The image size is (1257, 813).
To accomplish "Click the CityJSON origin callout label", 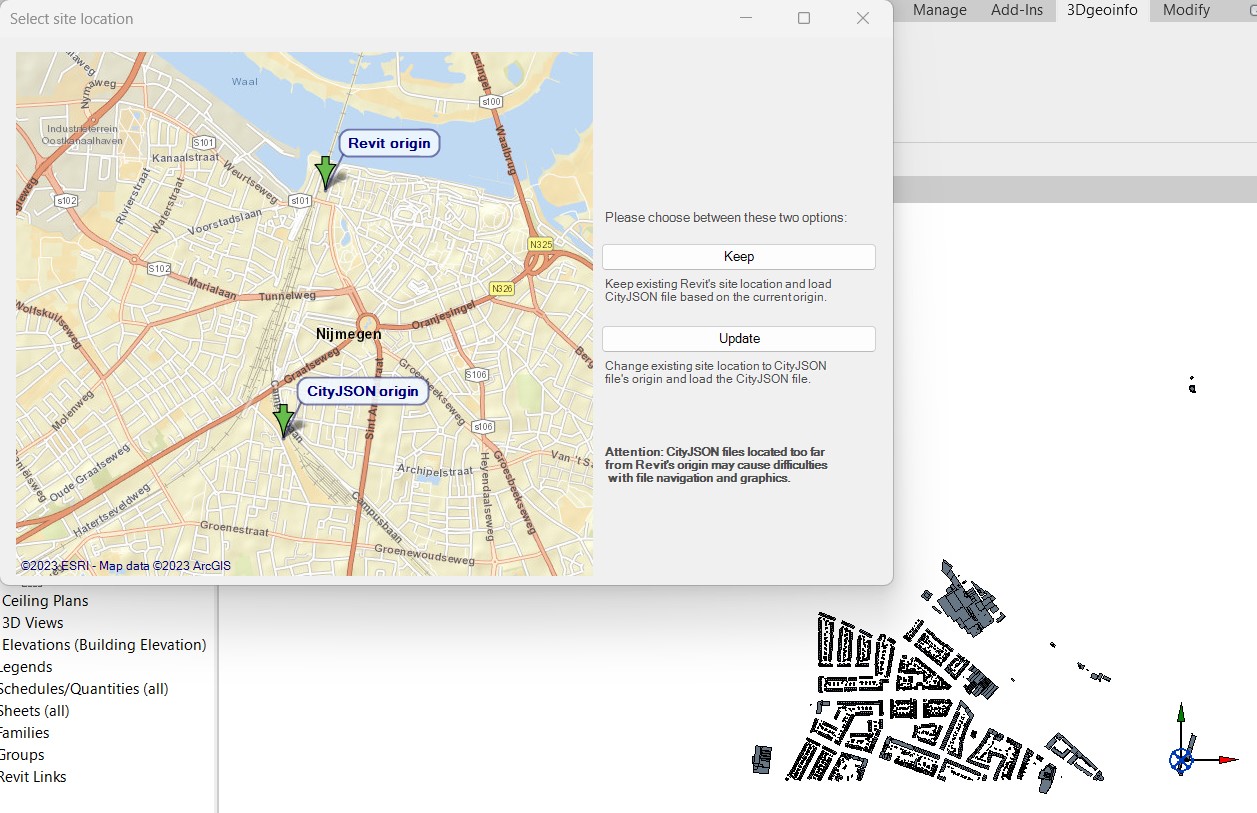I will pos(362,390).
